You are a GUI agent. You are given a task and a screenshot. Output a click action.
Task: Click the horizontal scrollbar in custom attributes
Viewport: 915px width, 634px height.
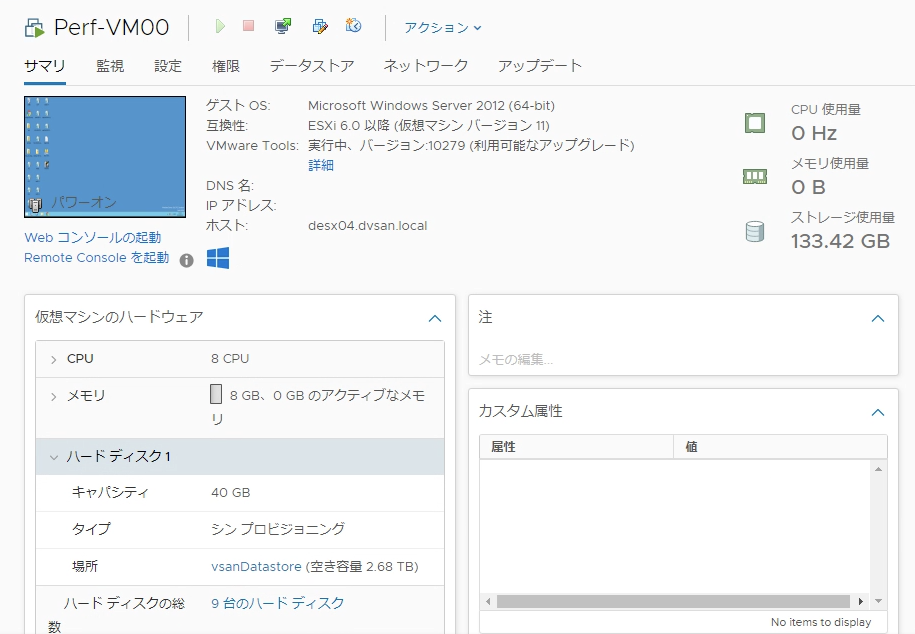coord(673,601)
